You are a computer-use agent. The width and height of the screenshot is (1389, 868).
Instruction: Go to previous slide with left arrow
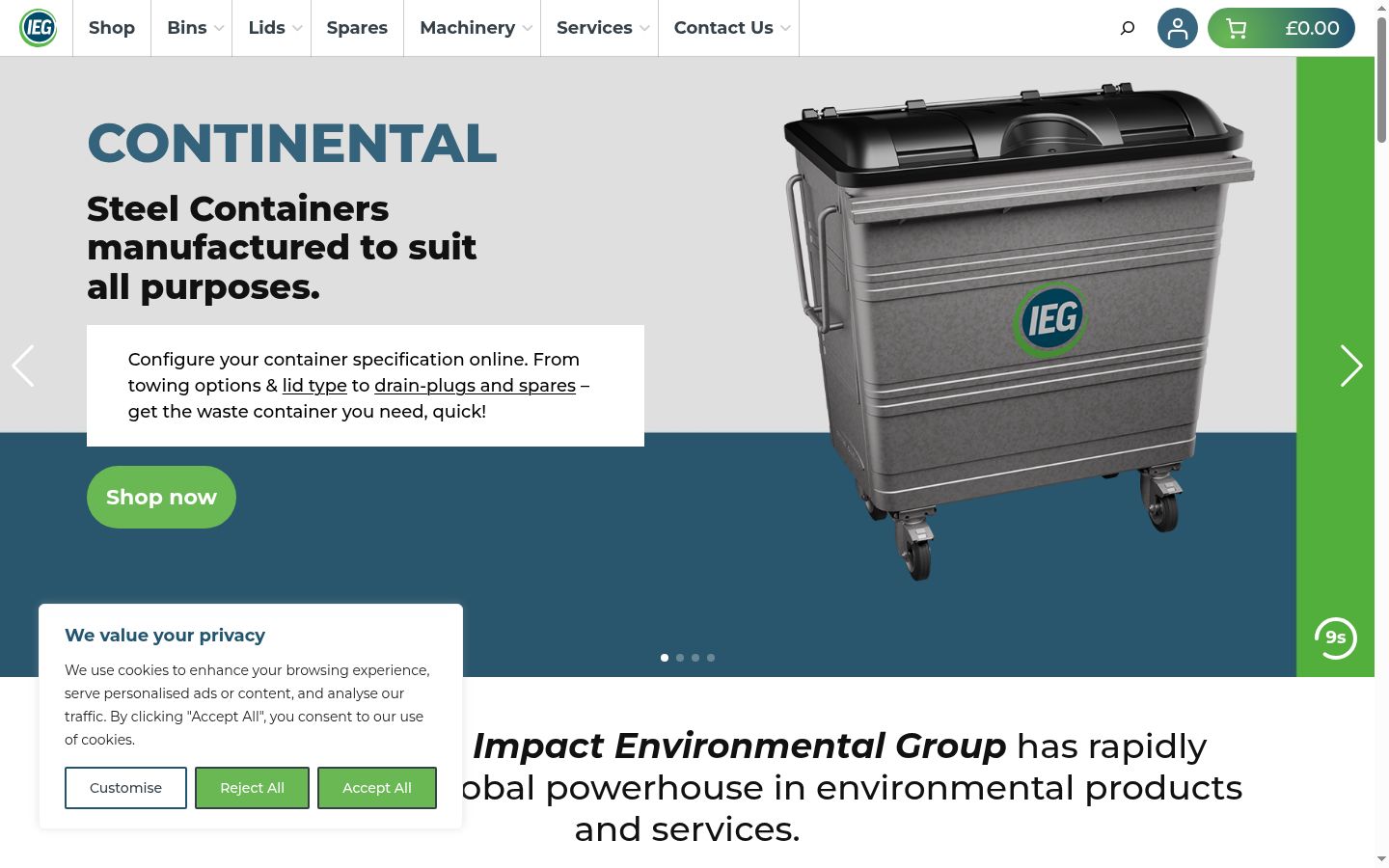pos(23,366)
